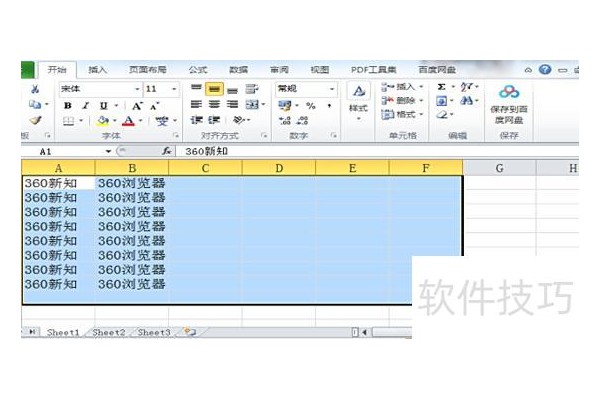Switch to the 公式 ribbon tab

pyautogui.click(x=198, y=70)
